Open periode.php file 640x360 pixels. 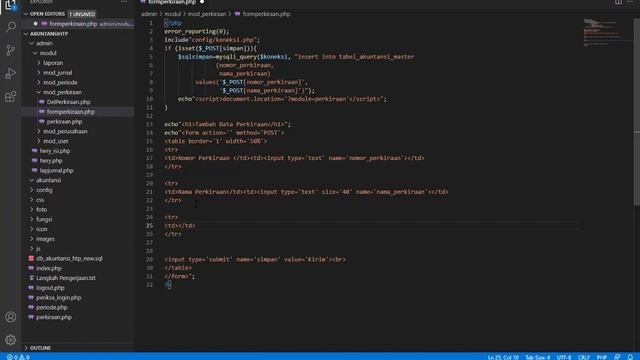(x=51, y=307)
